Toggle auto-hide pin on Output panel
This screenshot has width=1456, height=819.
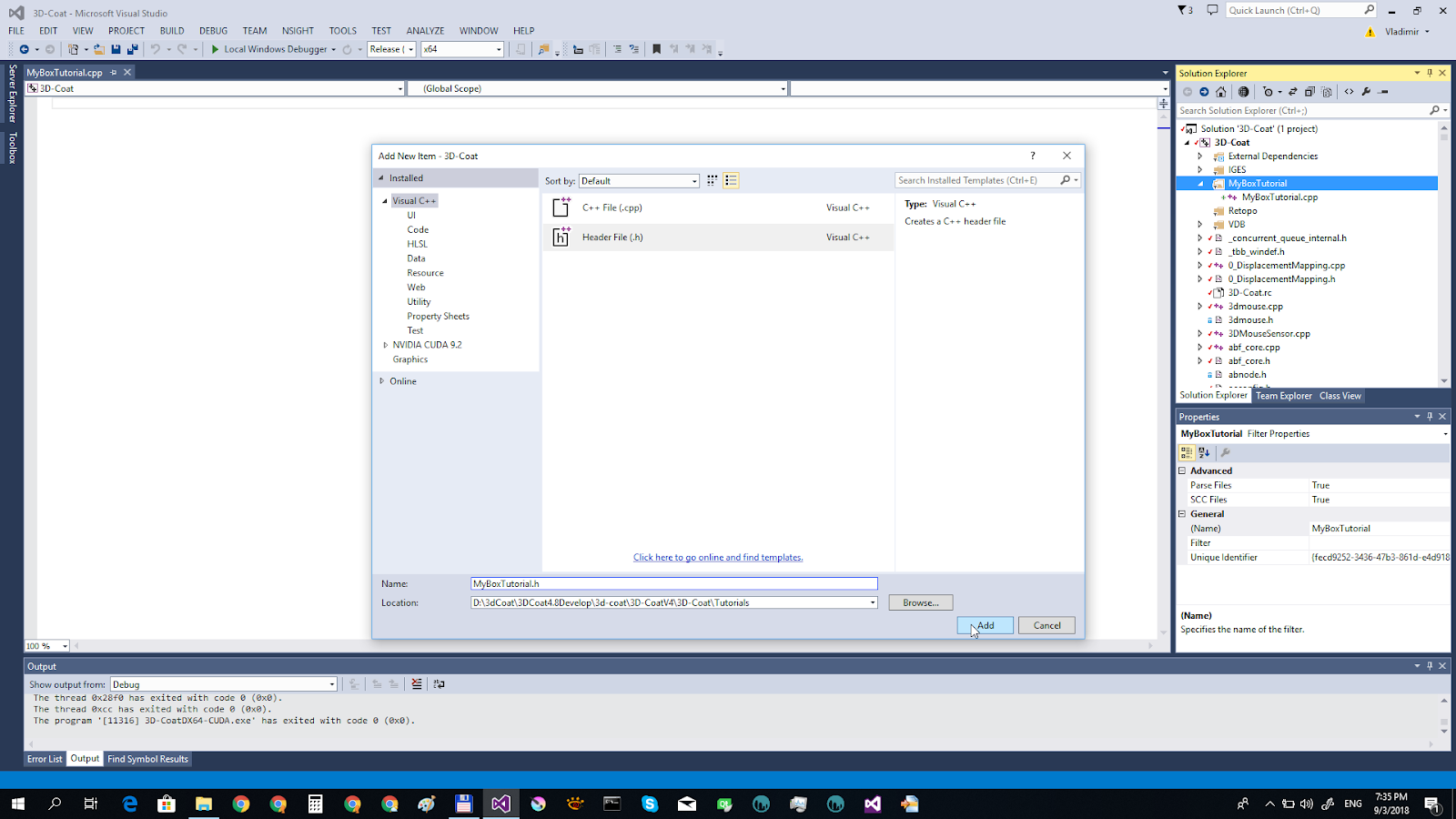(1430, 666)
